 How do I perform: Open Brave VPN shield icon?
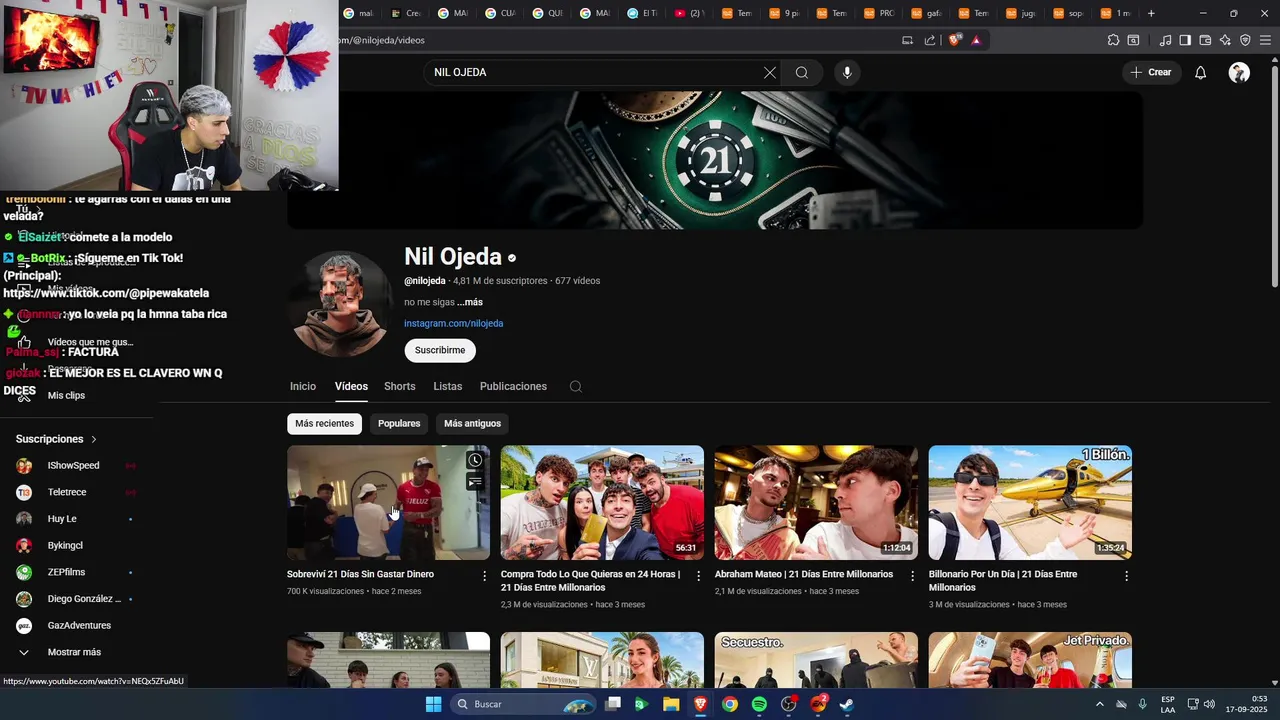(1245, 40)
